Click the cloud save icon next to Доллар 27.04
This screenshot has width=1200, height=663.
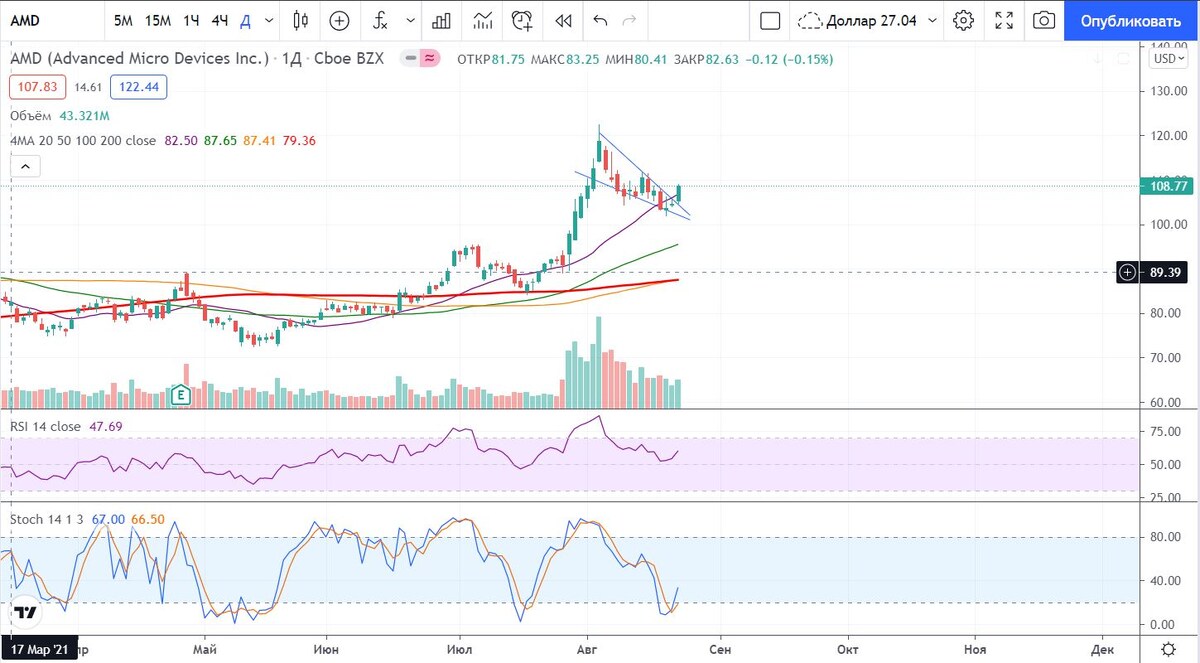[811, 20]
